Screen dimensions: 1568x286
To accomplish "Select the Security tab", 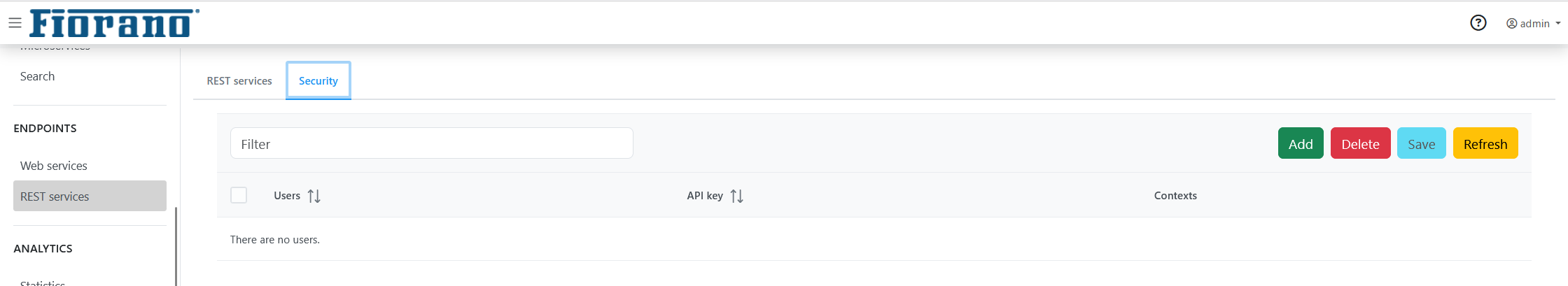I will click(318, 81).
